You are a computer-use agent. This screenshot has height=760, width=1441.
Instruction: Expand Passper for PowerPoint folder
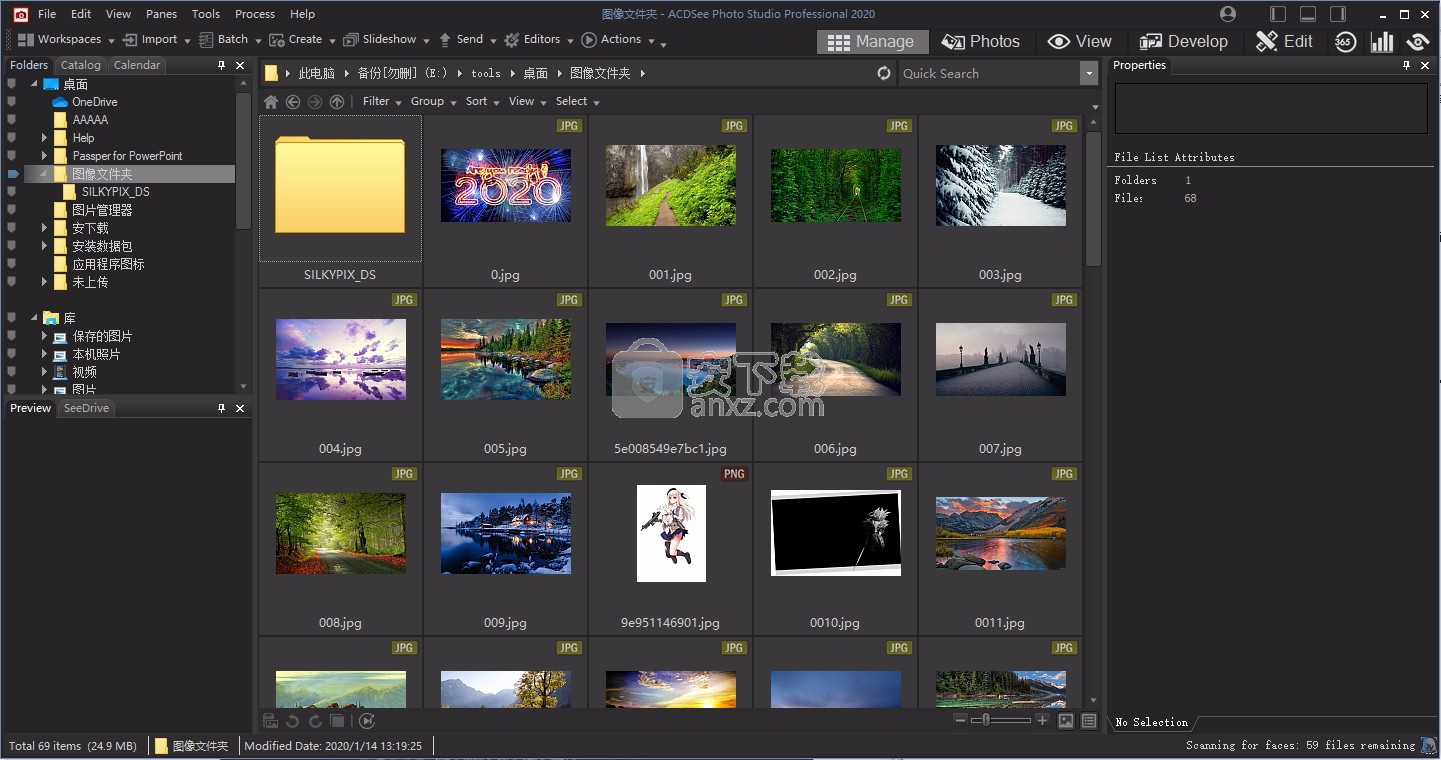point(44,156)
